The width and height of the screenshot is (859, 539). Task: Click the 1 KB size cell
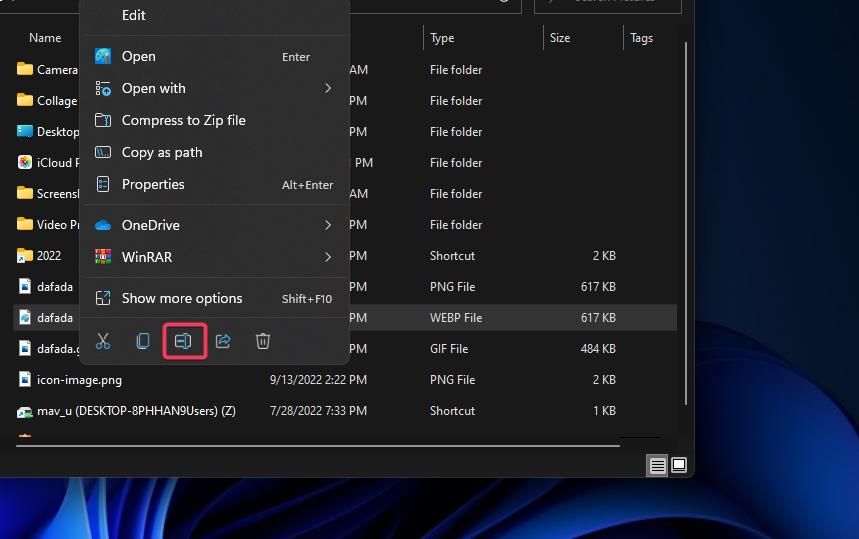(x=604, y=411)
